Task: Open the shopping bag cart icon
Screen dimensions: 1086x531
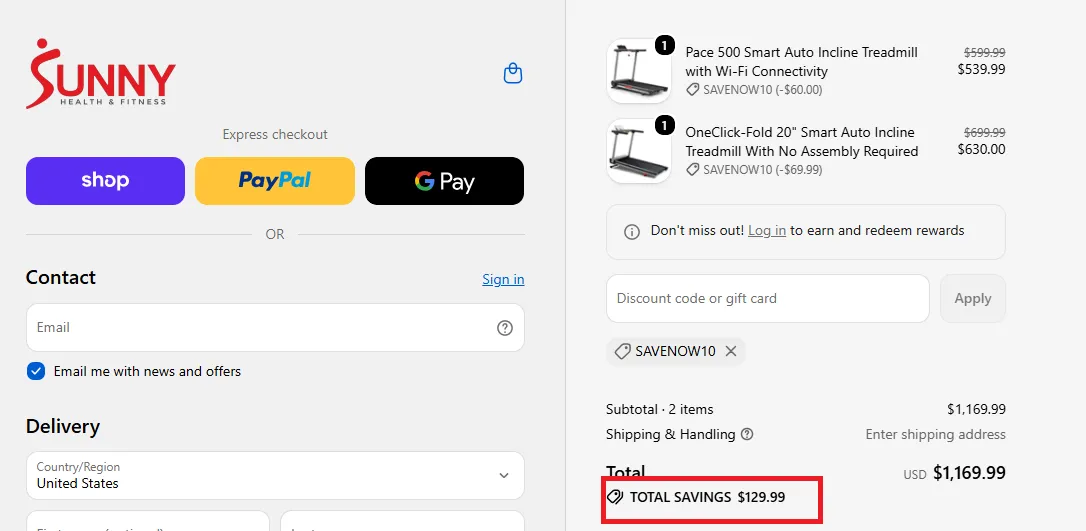Action: 513,73
